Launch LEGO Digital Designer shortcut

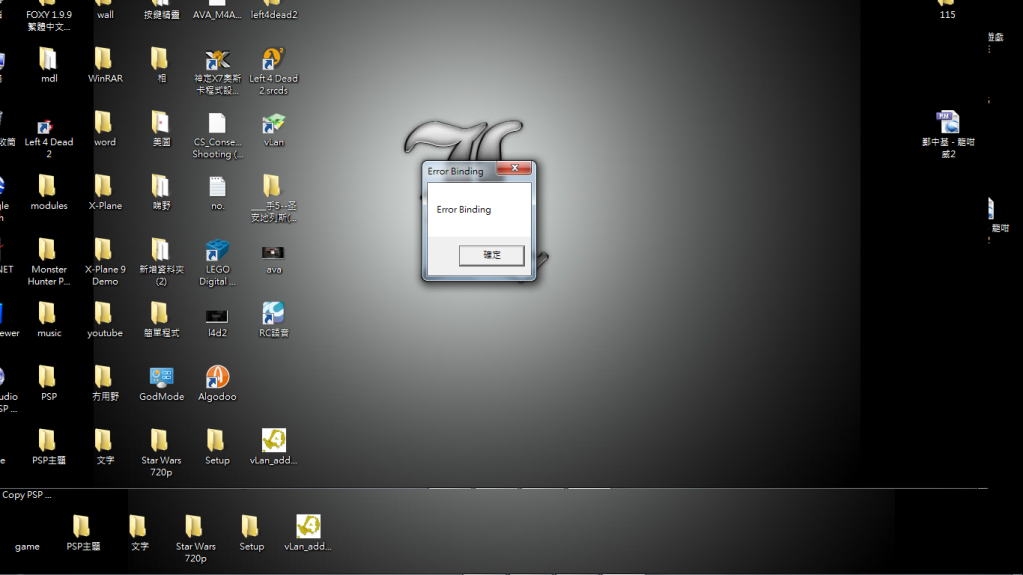click(x=217, y=251)
